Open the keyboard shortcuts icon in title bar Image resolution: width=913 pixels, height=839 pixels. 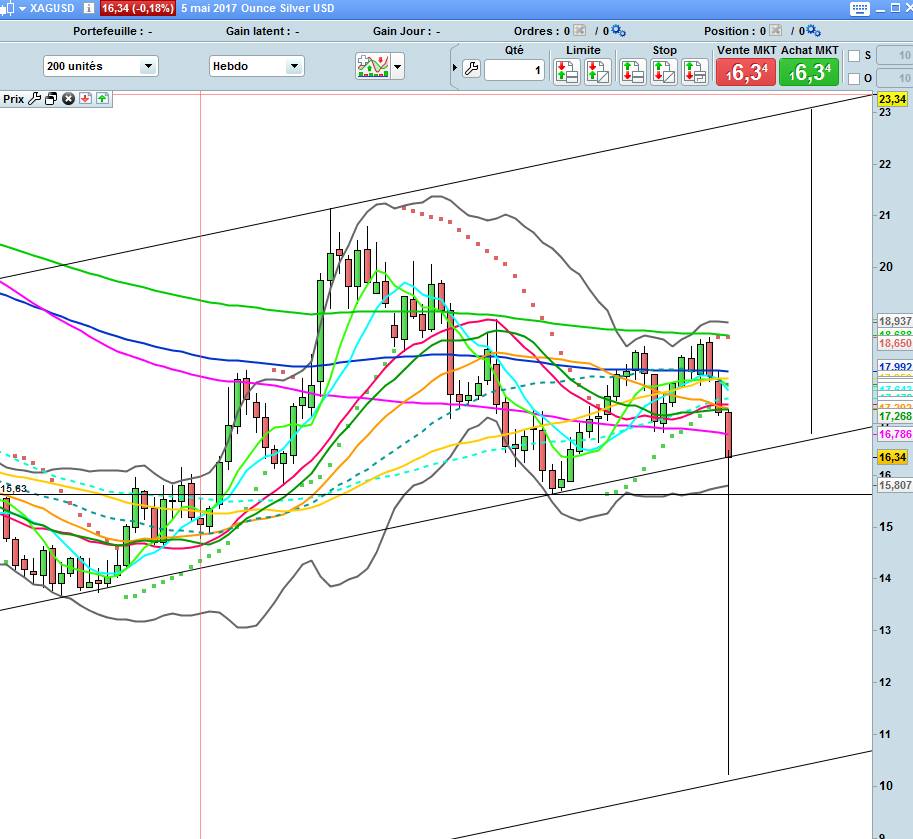tap(860, 8)
